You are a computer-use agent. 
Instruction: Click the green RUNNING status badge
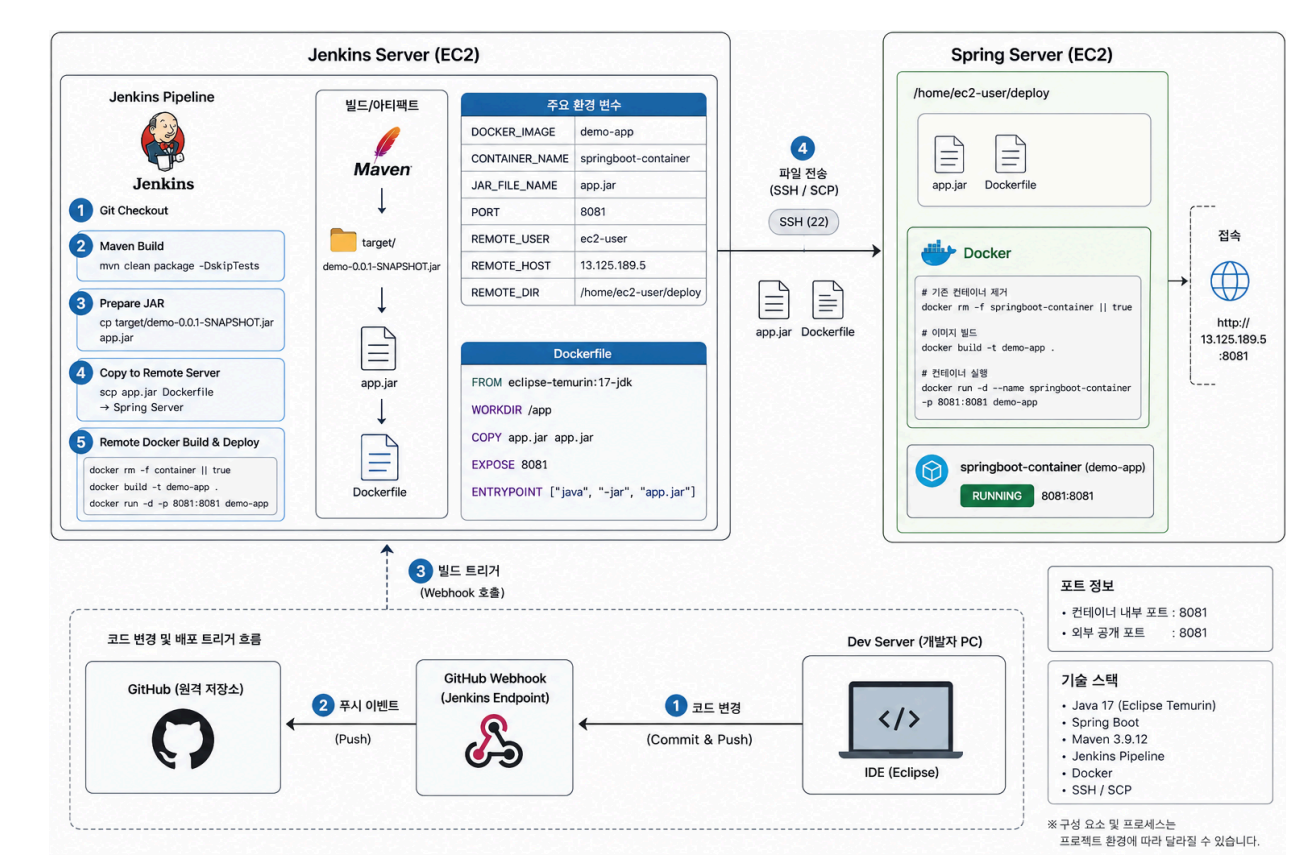[x=997, y=495]
